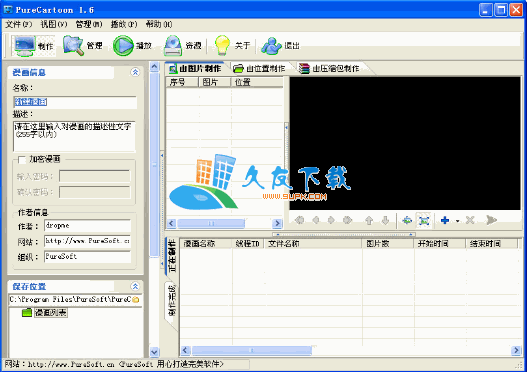The image size is (527, 372).
Task: Click the organization field containing PureSoft
Action: [87, 257]
